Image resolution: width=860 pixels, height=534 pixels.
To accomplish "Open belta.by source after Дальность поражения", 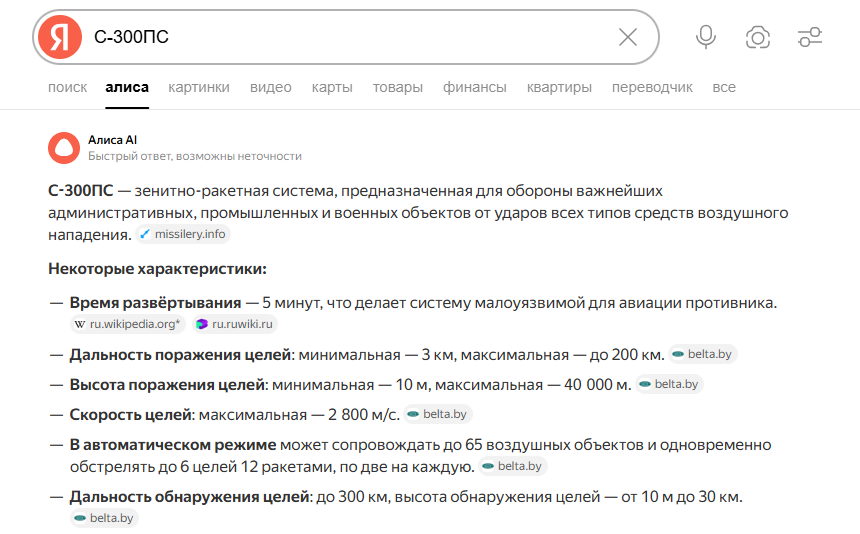I will coord(703,354).
